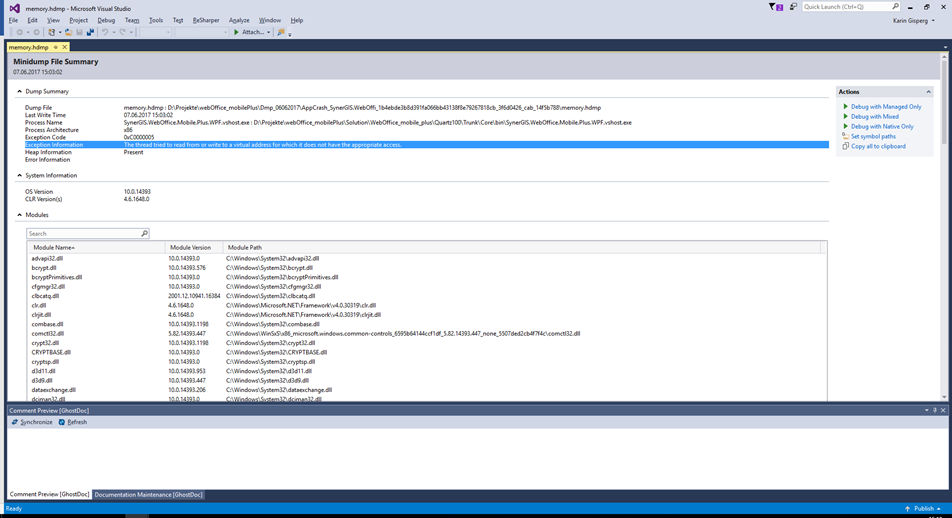Viewport: 952px width, 518px height.
Task: Open the solution platforms combo box
Action: click(x=202, y=32)
